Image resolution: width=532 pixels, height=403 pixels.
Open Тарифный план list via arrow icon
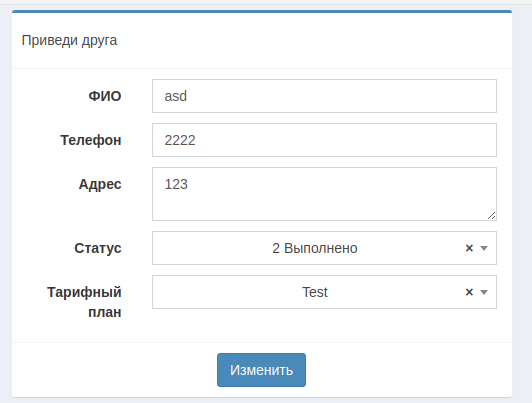point(484,292)
